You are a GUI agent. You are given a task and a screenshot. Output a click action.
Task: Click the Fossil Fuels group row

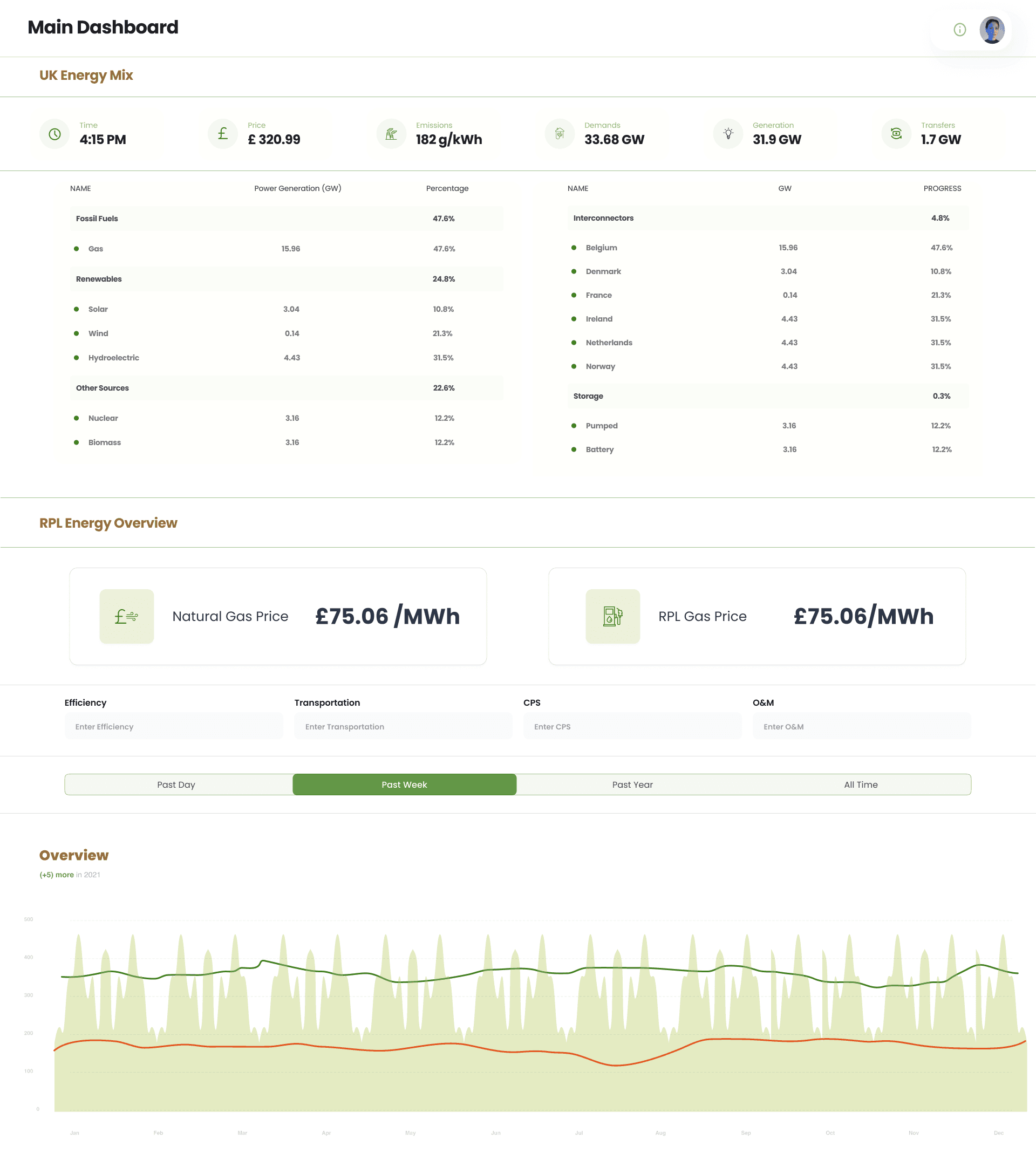tap(287, 219)
